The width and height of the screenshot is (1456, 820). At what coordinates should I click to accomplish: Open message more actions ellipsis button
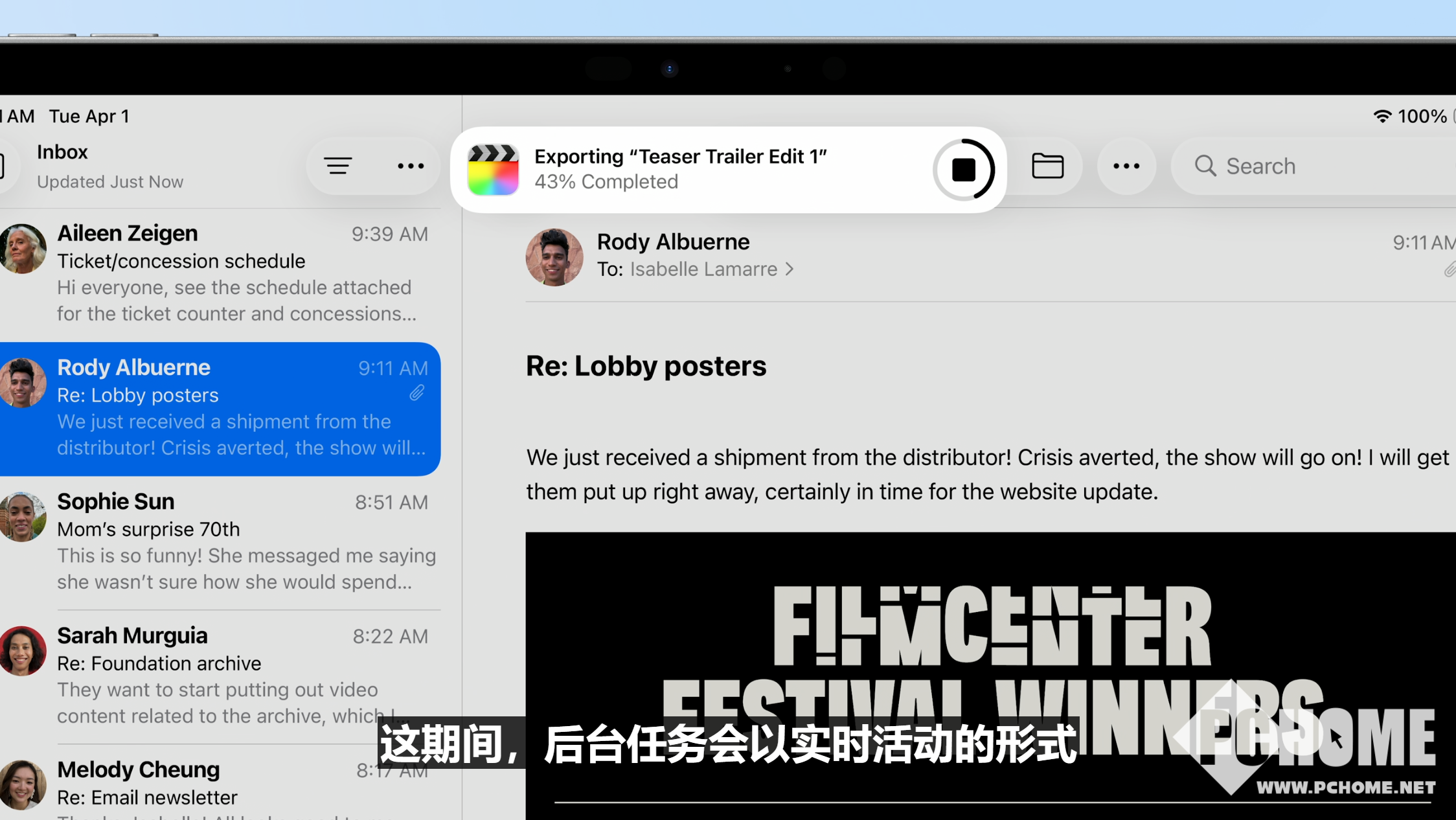(1126, 166)
